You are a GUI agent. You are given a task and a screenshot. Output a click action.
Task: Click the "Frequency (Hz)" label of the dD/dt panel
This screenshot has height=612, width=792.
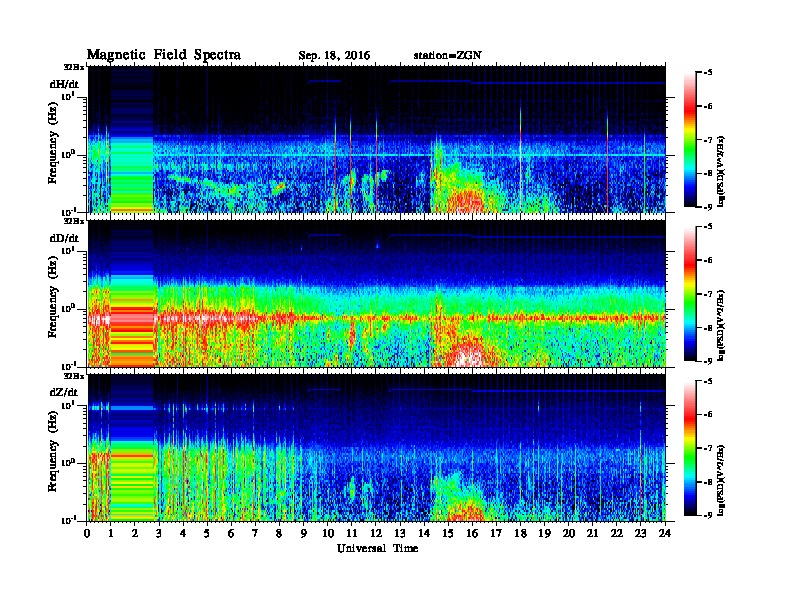coord(52,297)
